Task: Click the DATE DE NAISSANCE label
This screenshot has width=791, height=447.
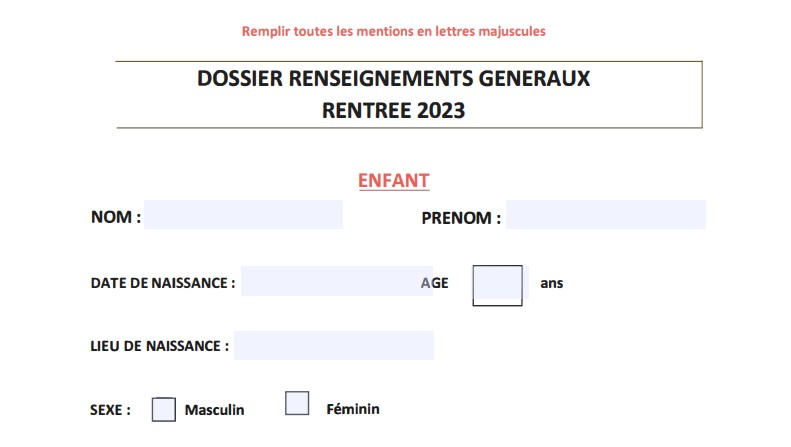Action: pyautogui.click(x=163, y=283)
